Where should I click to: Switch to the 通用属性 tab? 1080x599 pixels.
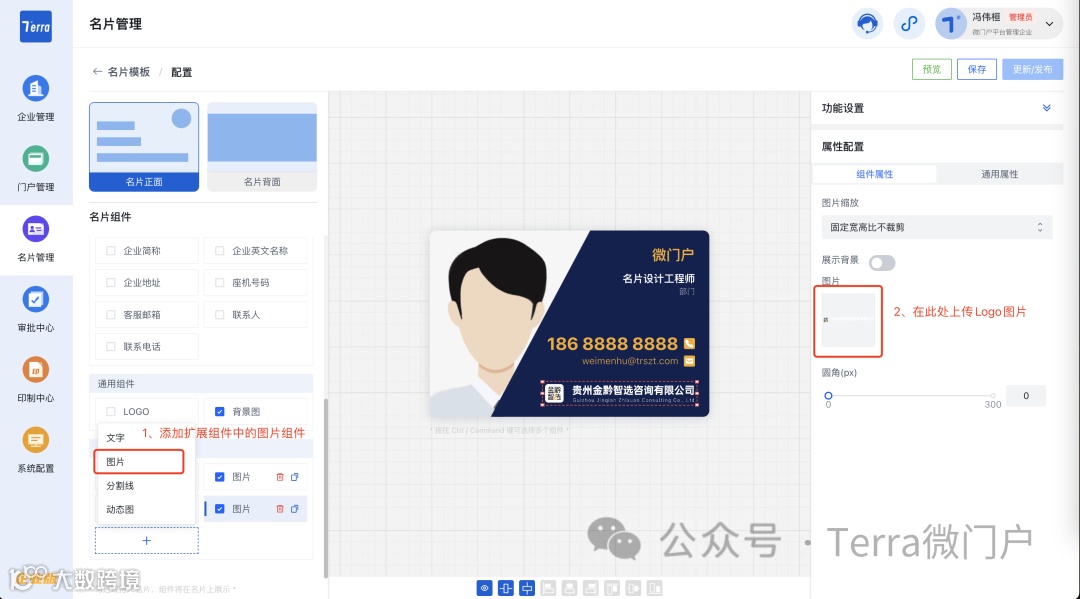999,174
